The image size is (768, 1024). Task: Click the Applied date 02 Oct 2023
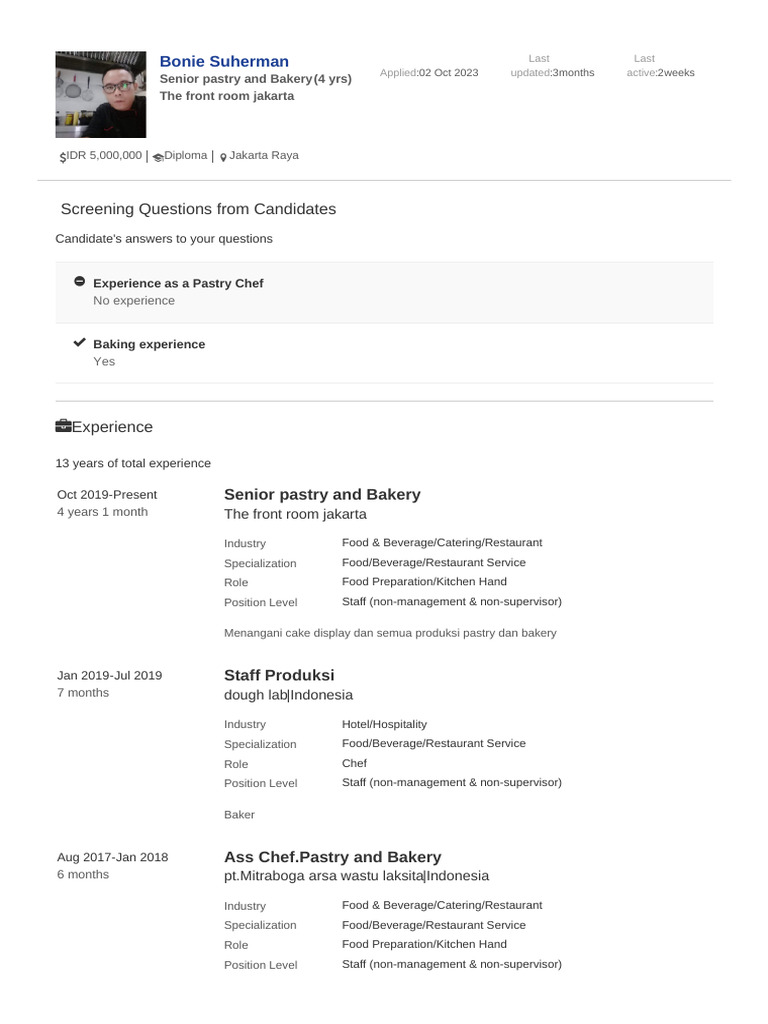pyautogui.click(x=448, y=73)
